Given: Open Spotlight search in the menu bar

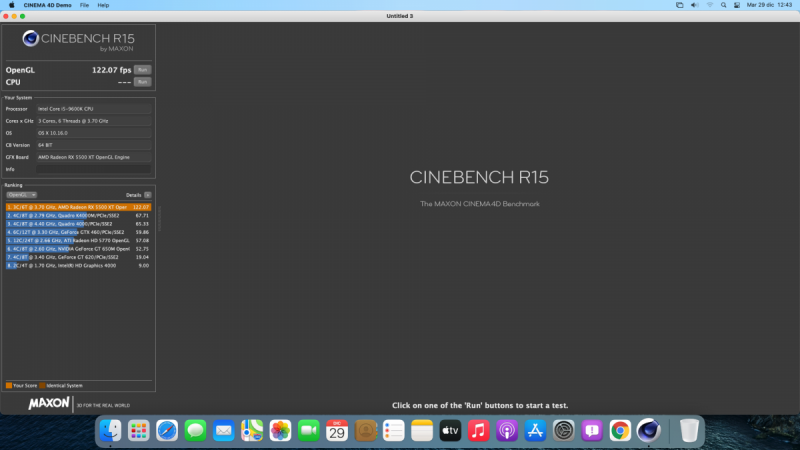Looking at the screenshot, I should point(723,5).
